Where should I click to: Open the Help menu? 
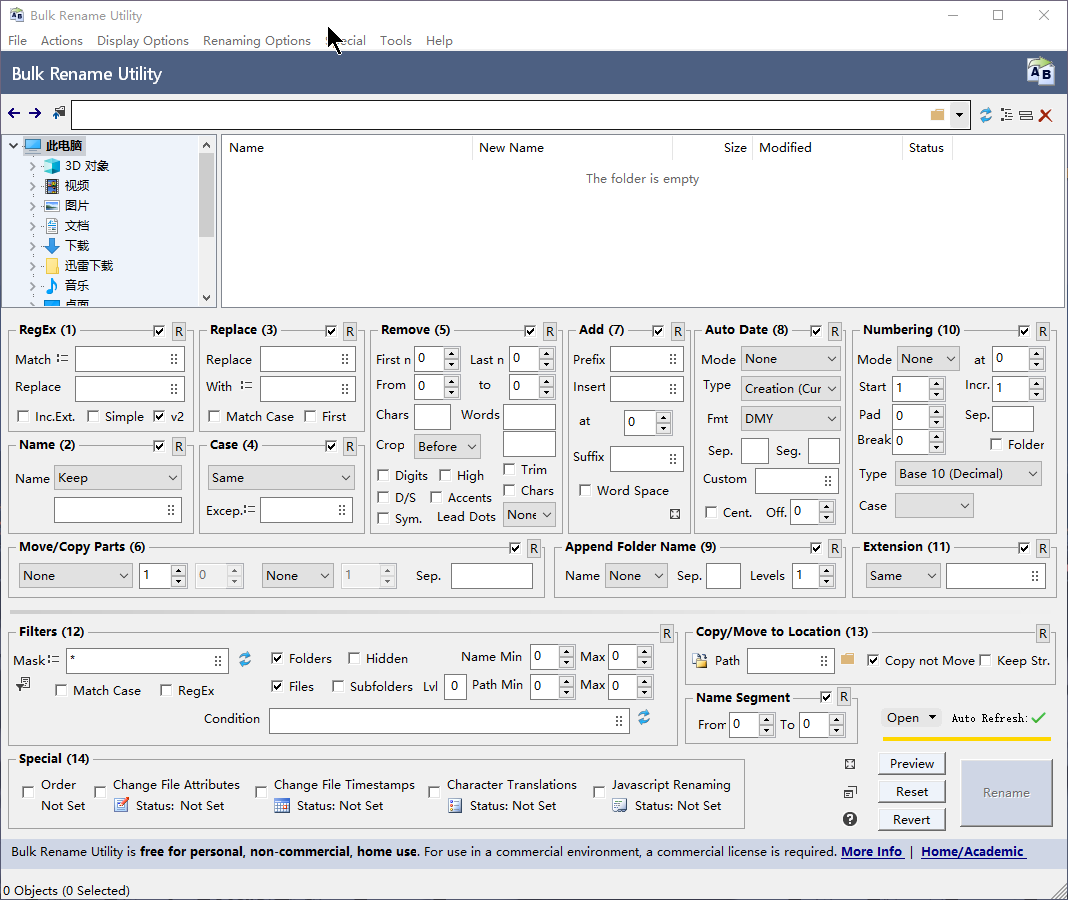(x=439, y=40)
